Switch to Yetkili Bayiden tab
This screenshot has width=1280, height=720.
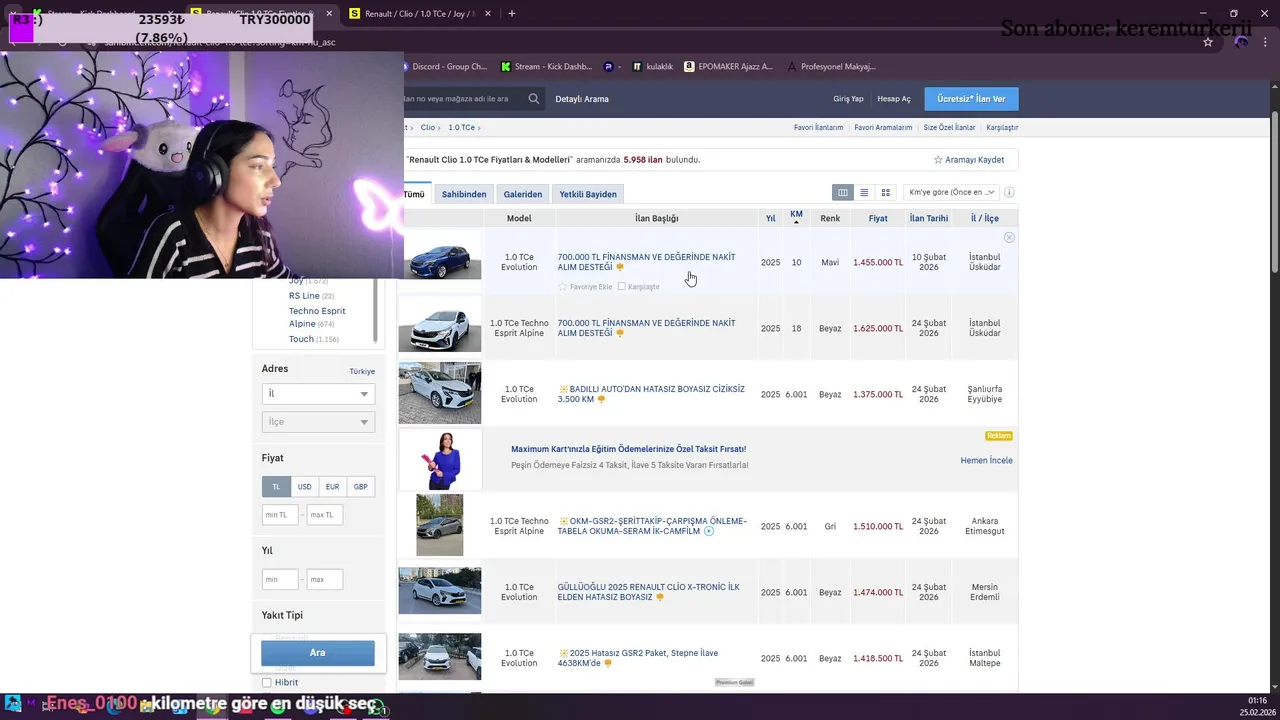click(x=588, y=194)
